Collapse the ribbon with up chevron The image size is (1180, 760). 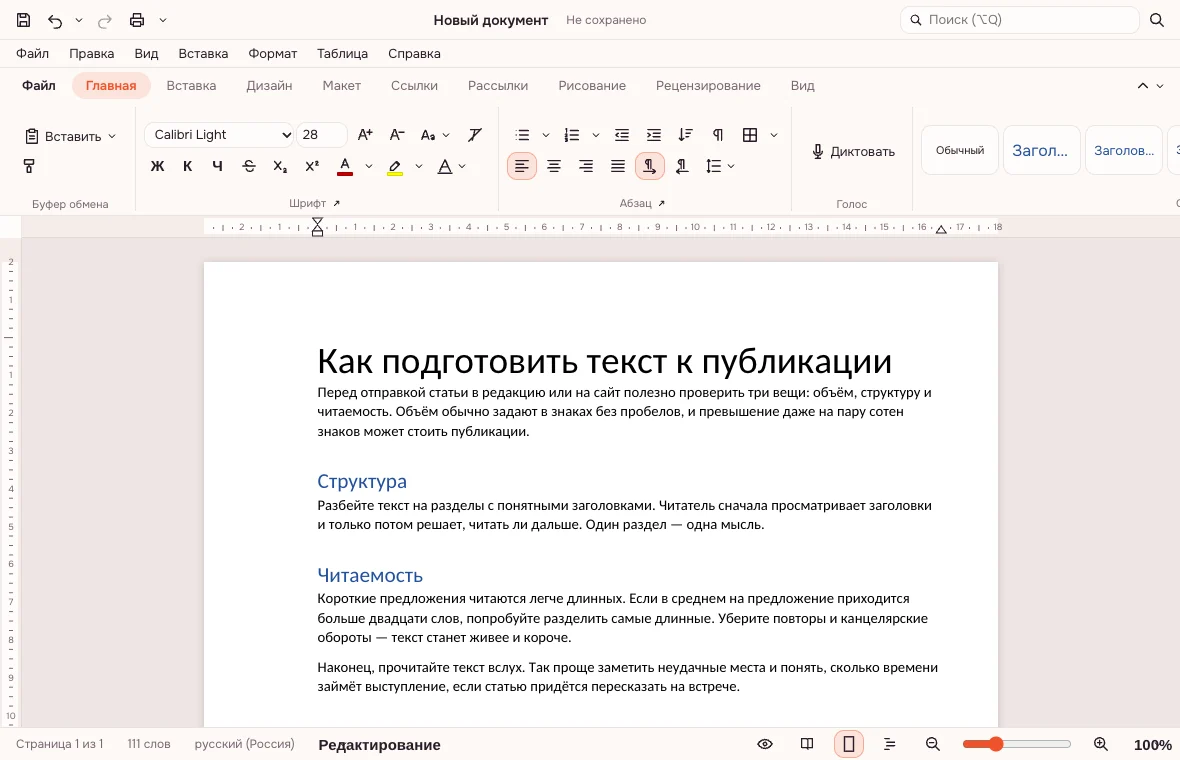coord(1142,86)
